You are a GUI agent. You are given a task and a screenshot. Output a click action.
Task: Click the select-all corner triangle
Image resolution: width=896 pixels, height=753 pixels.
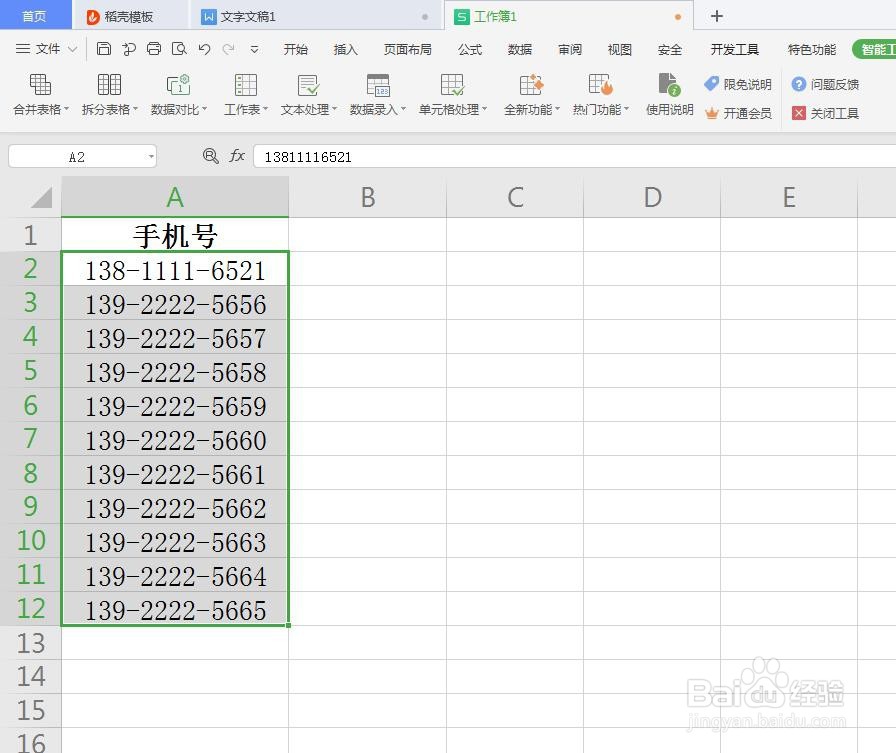(41, 198)
